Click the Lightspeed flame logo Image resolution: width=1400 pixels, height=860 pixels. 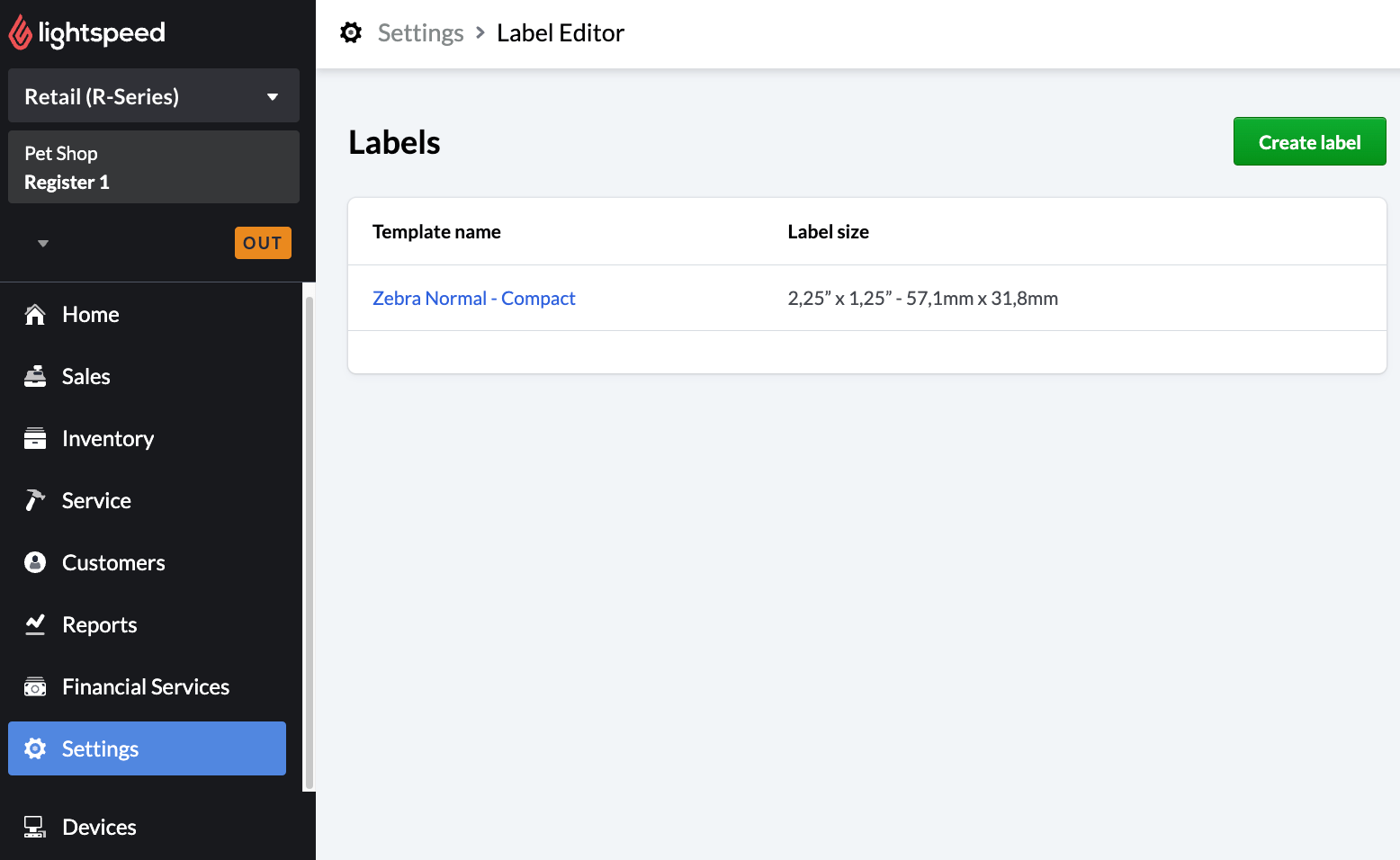(20, 33)
